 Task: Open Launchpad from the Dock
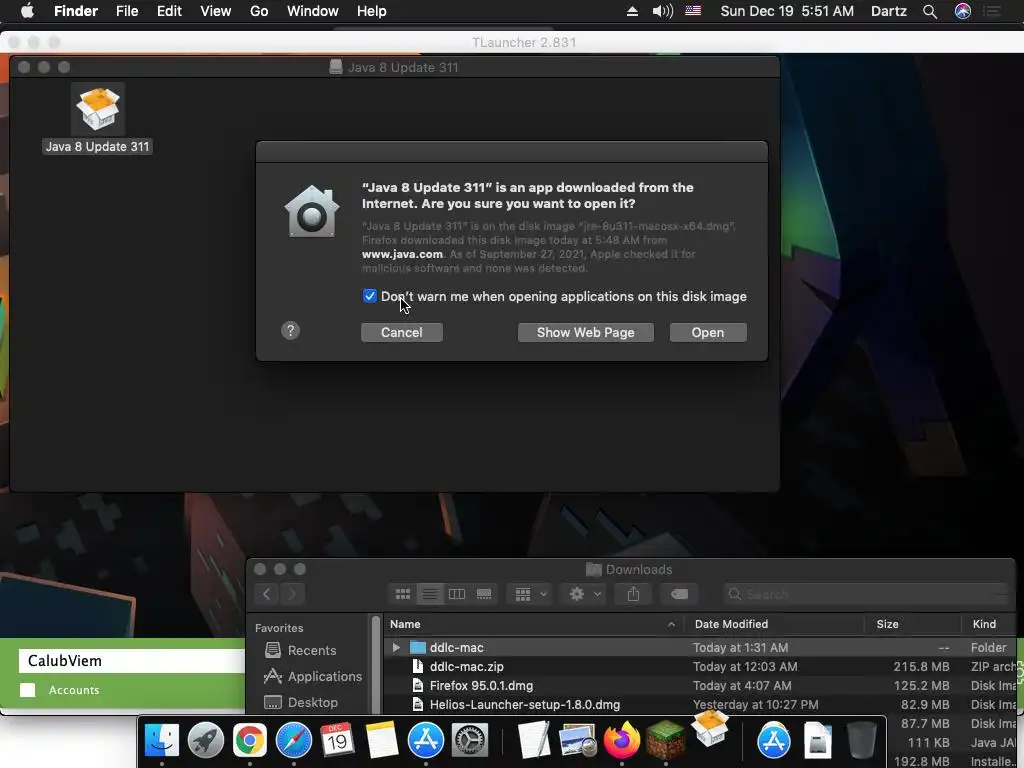[206, 740]
